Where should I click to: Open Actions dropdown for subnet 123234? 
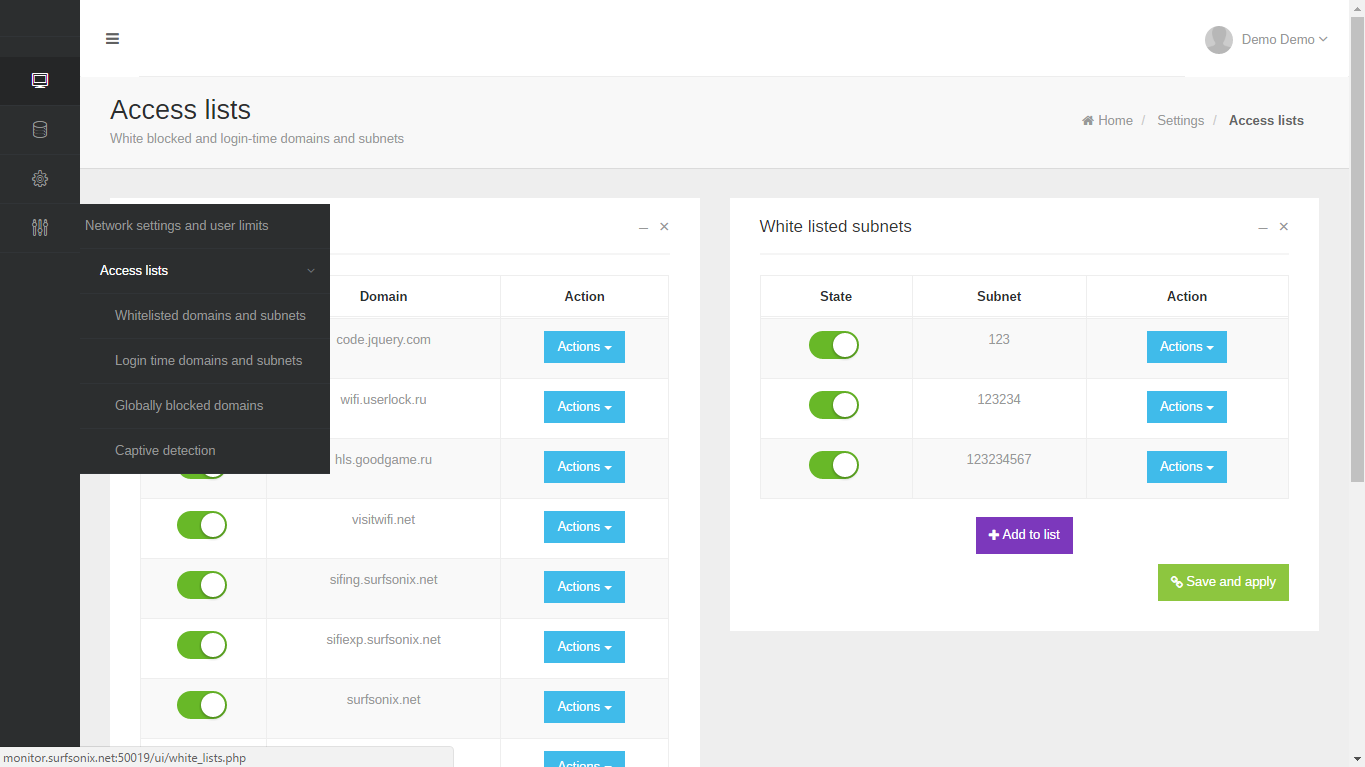coord(1187,407)
